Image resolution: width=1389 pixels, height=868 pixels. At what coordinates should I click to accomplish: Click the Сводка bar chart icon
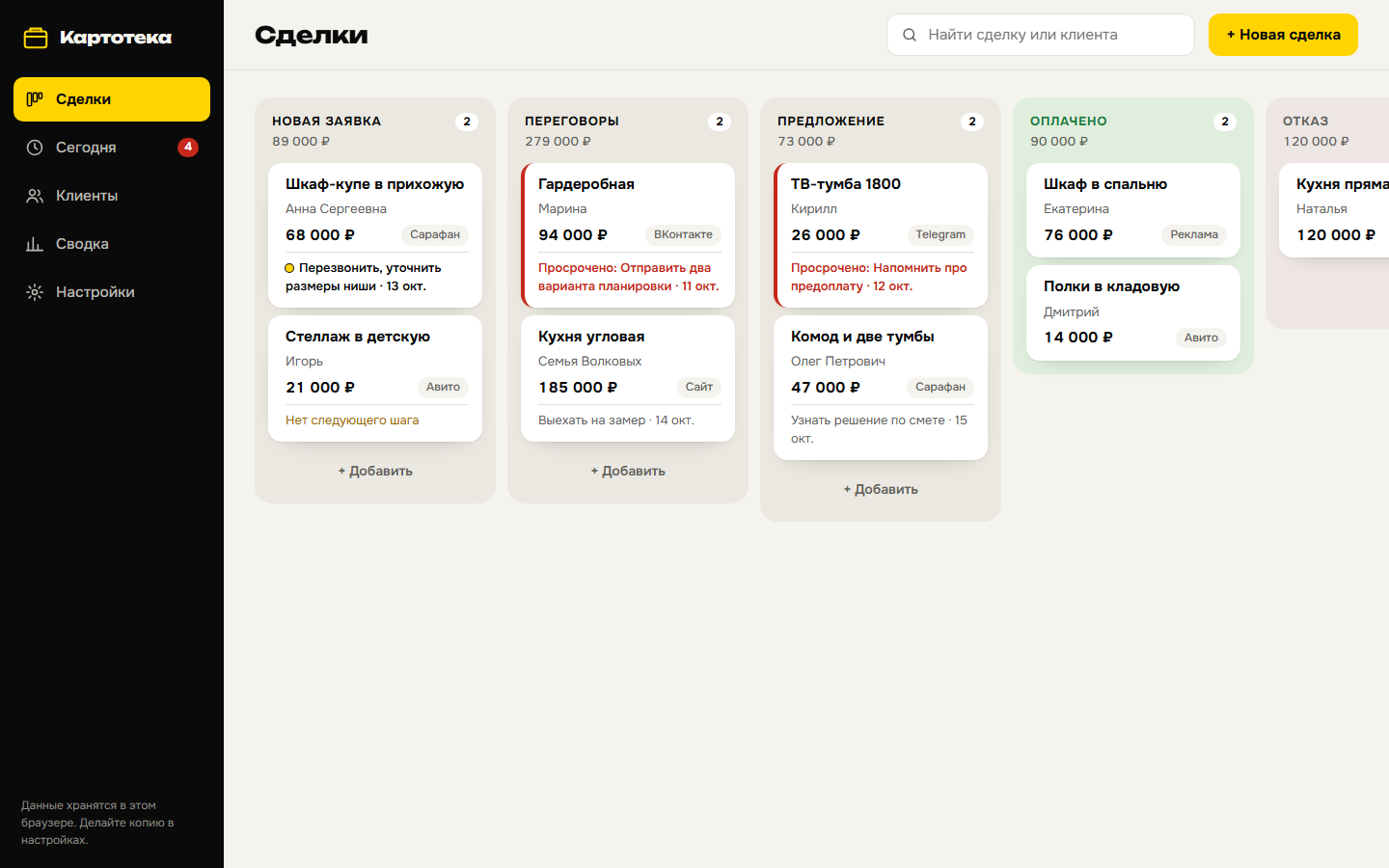(35, 244)
